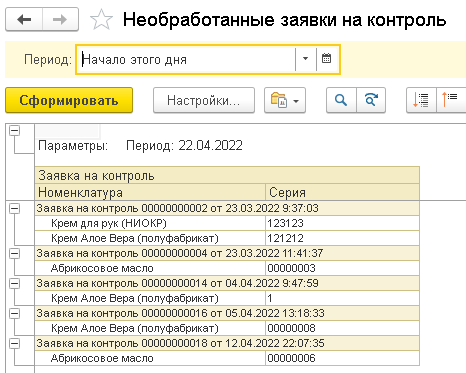The image size is (466, 373).
Task: Collapse group Заявка на контроль 0000000016
Action: click(15, 314)
